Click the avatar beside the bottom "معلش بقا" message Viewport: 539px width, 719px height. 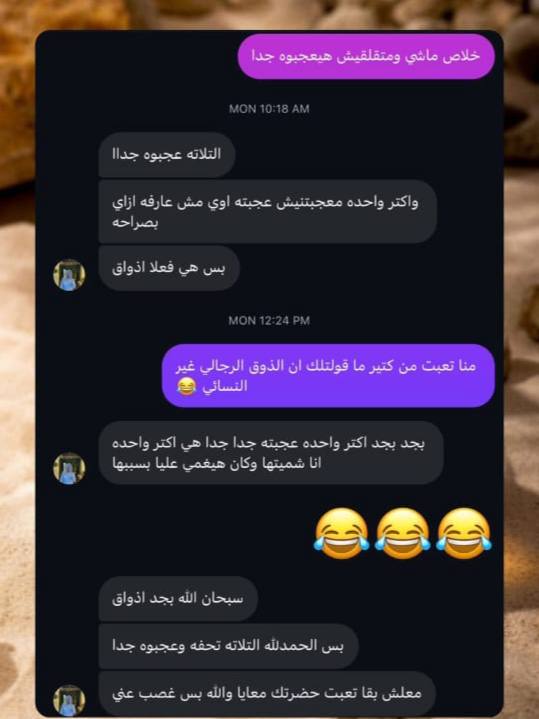[x=69, y=700]
